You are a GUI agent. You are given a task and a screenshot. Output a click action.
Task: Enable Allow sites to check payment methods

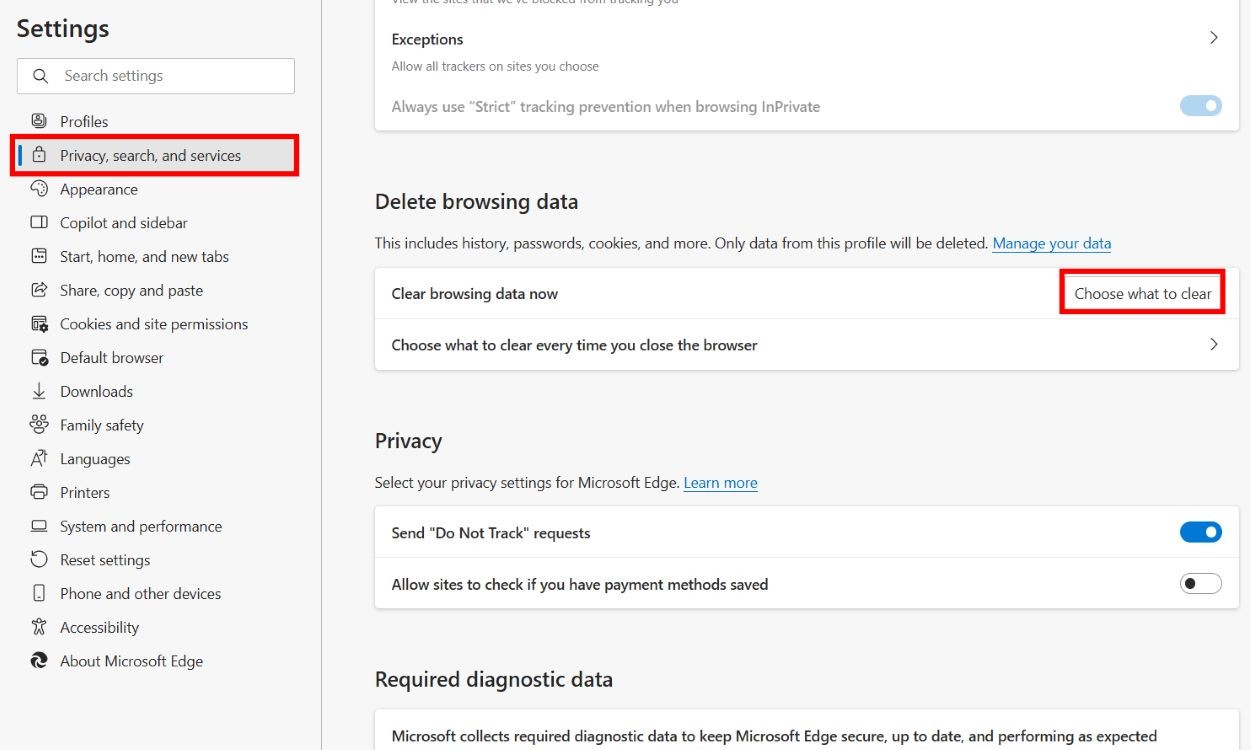(x=1201, y=584)
